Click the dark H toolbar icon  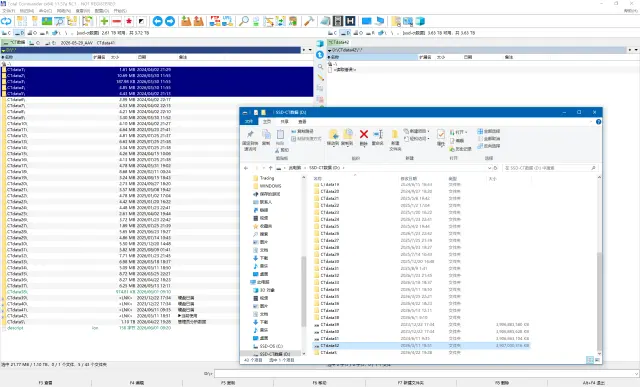[x=350, y=21]
